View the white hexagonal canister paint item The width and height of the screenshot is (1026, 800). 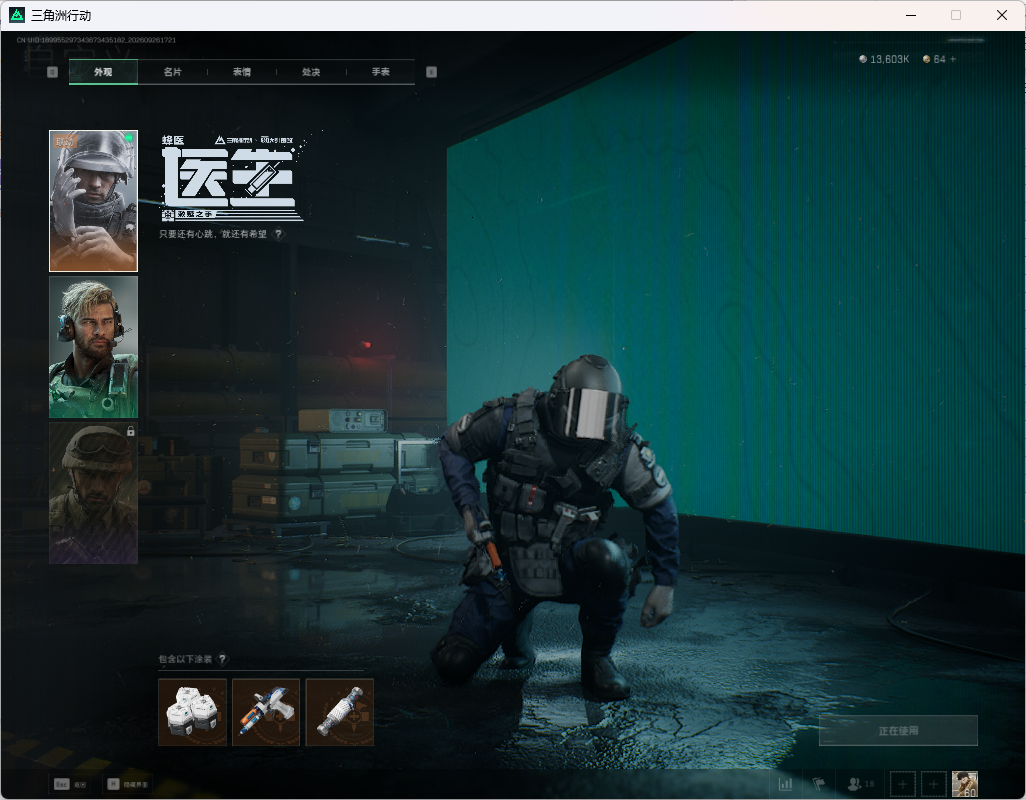pos(192,712)
